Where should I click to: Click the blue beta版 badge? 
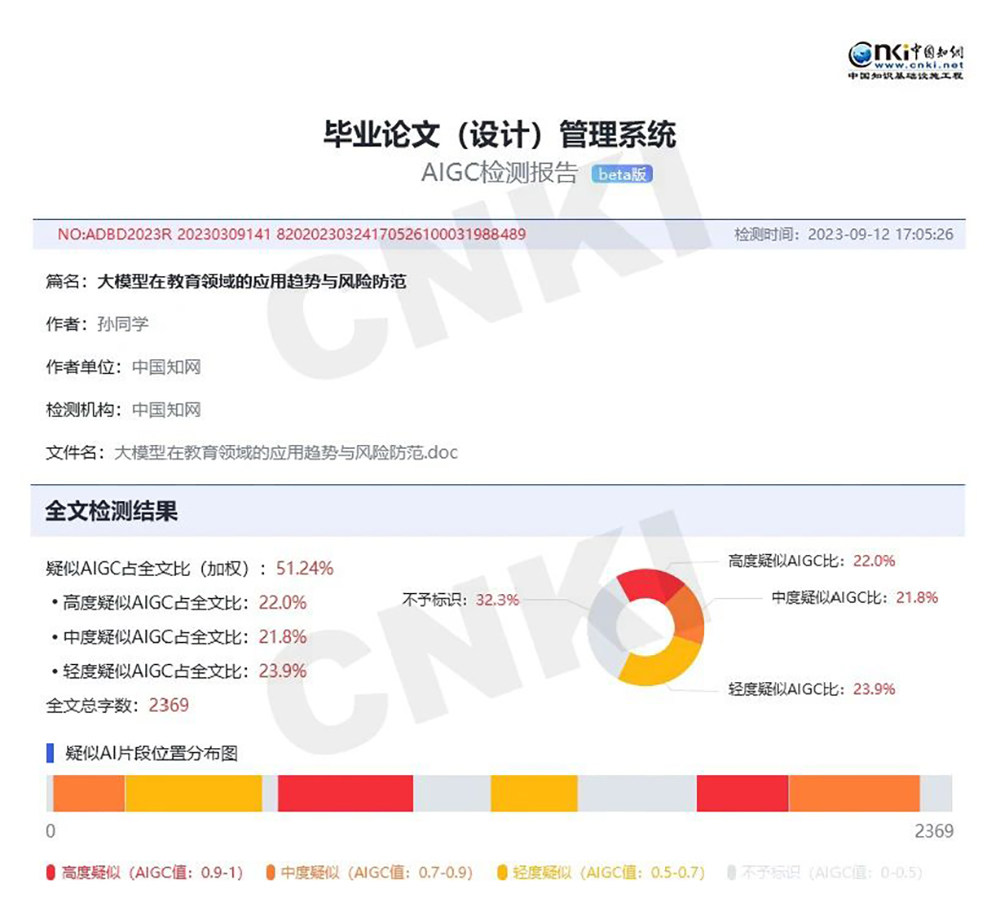(x=622, y=174)
